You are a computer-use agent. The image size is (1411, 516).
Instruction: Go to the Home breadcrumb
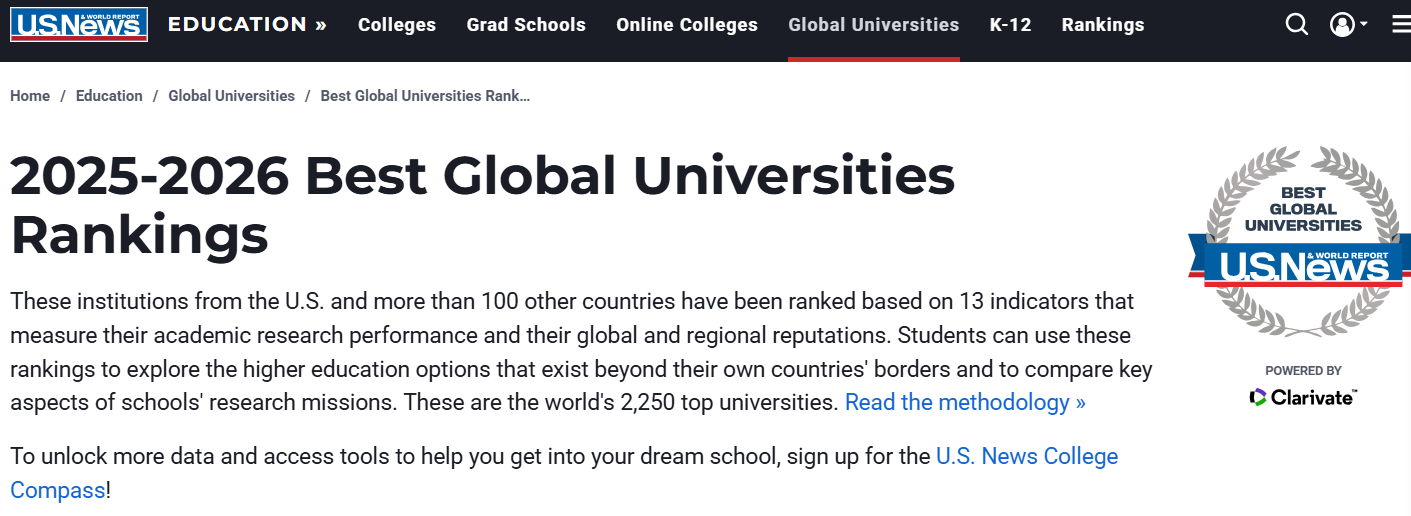(30, 96)
